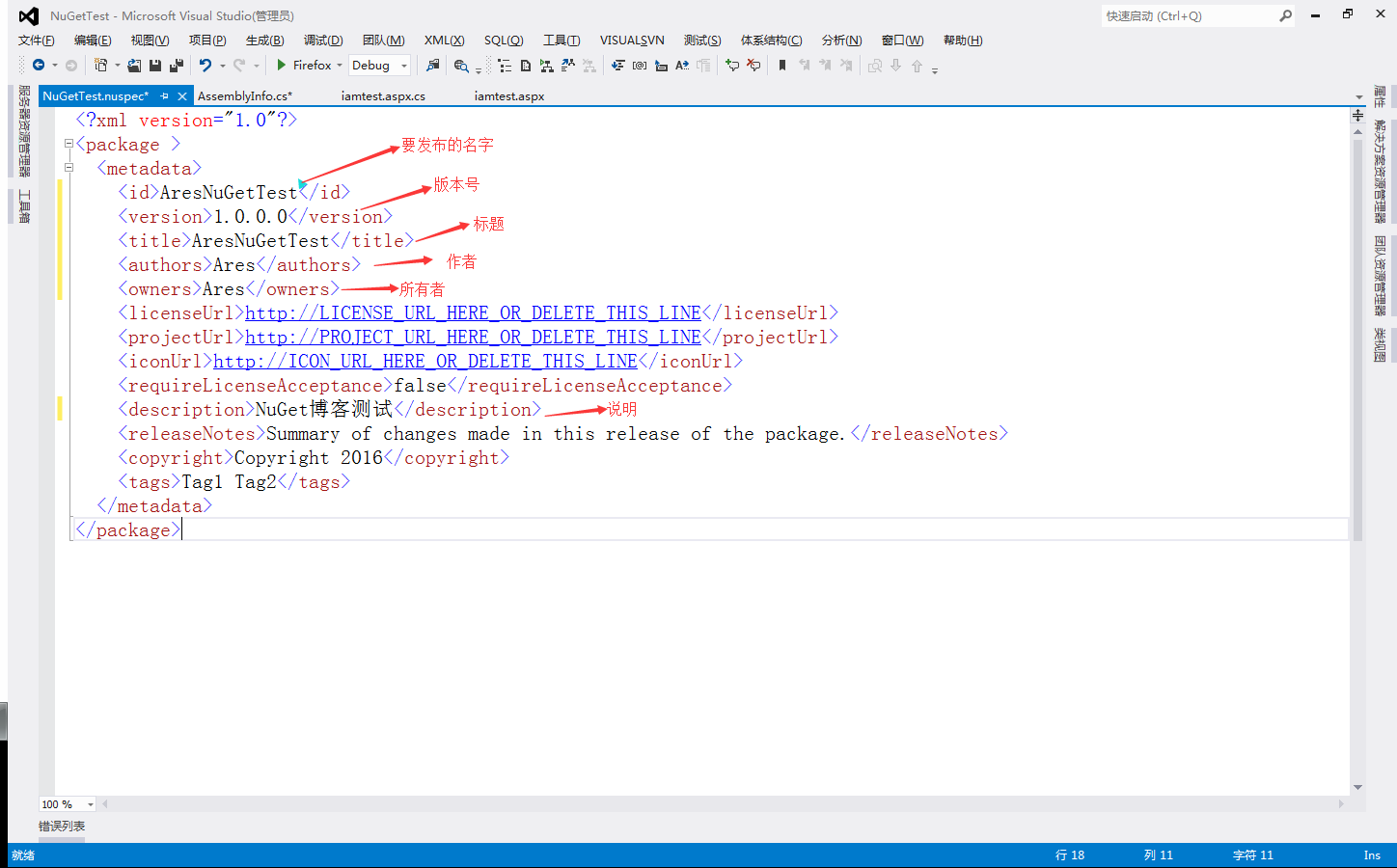Click the editor split handle above scrollbar
This screenshot has height=868, width=1397.
pyautogui.click(x=1357, y=115)
